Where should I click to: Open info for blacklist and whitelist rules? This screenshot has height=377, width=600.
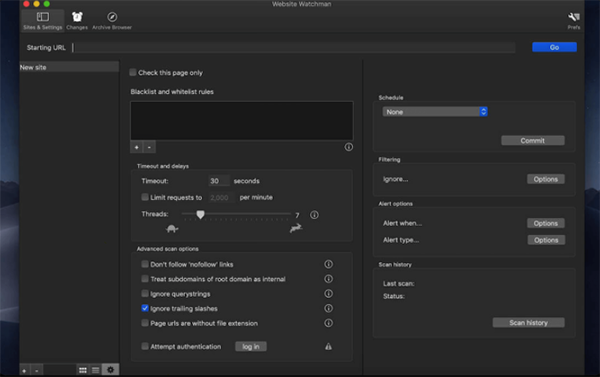click(348, 147)
